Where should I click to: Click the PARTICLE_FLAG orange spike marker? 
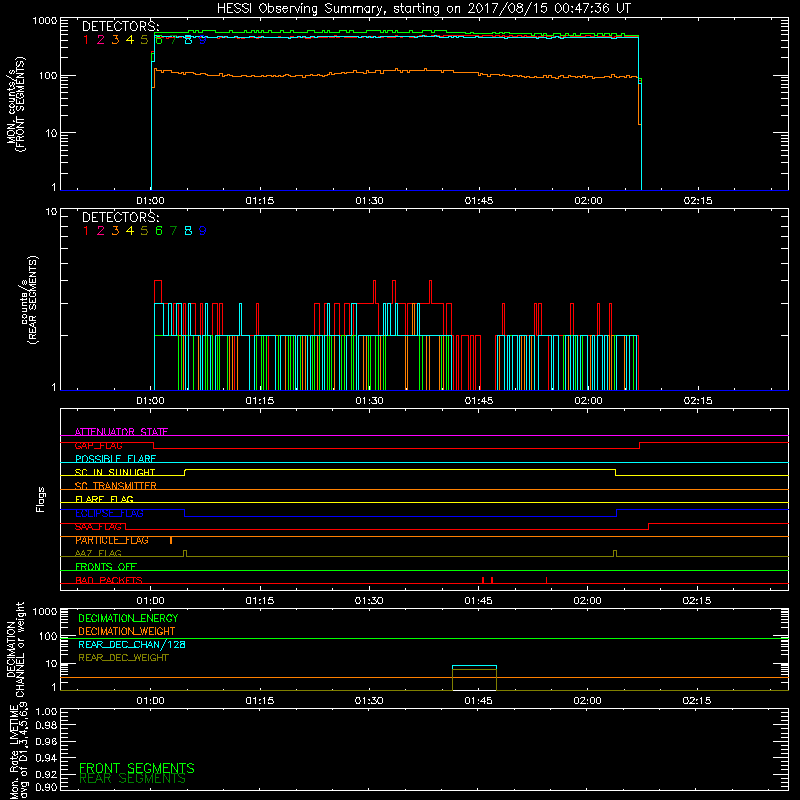click(x=171, y=540)
